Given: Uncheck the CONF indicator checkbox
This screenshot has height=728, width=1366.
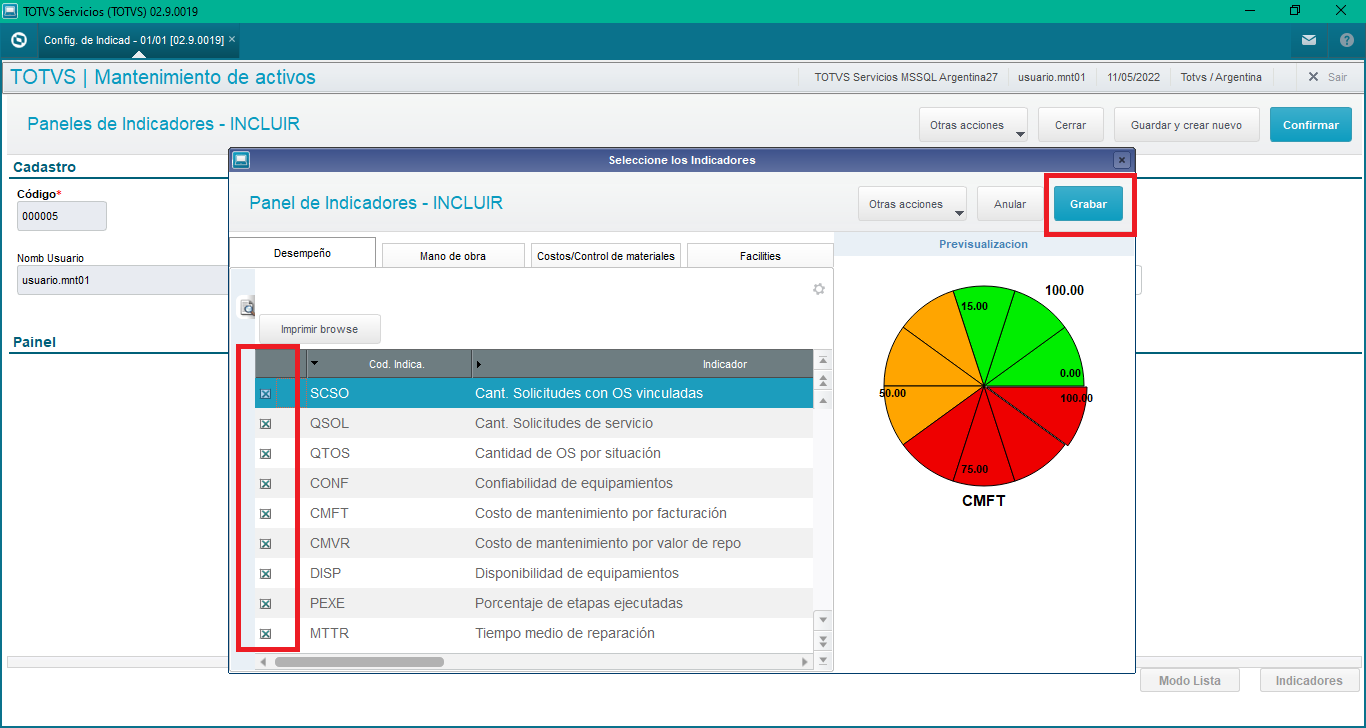Looking at the screenshot, I should click(x=266, y=484).
